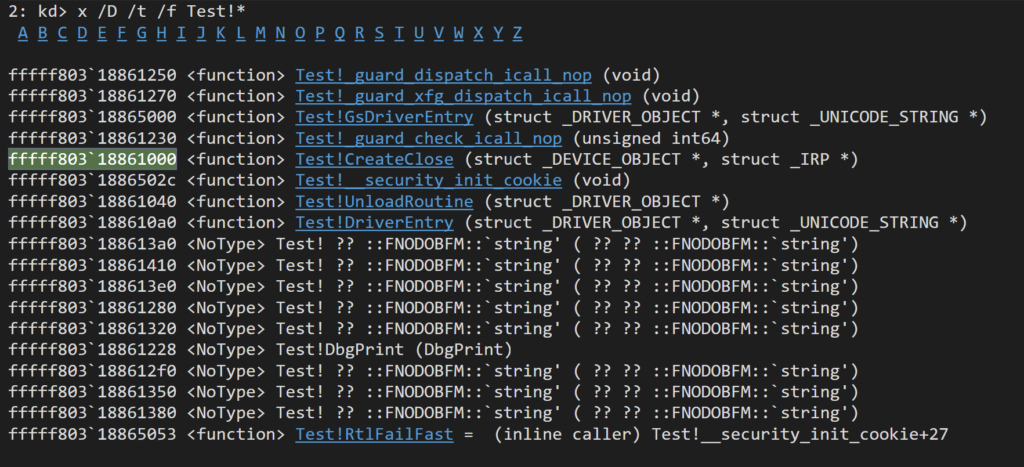1024x467 pixels.
Task: Filter symbols by letter M
Action: (261, 33)
